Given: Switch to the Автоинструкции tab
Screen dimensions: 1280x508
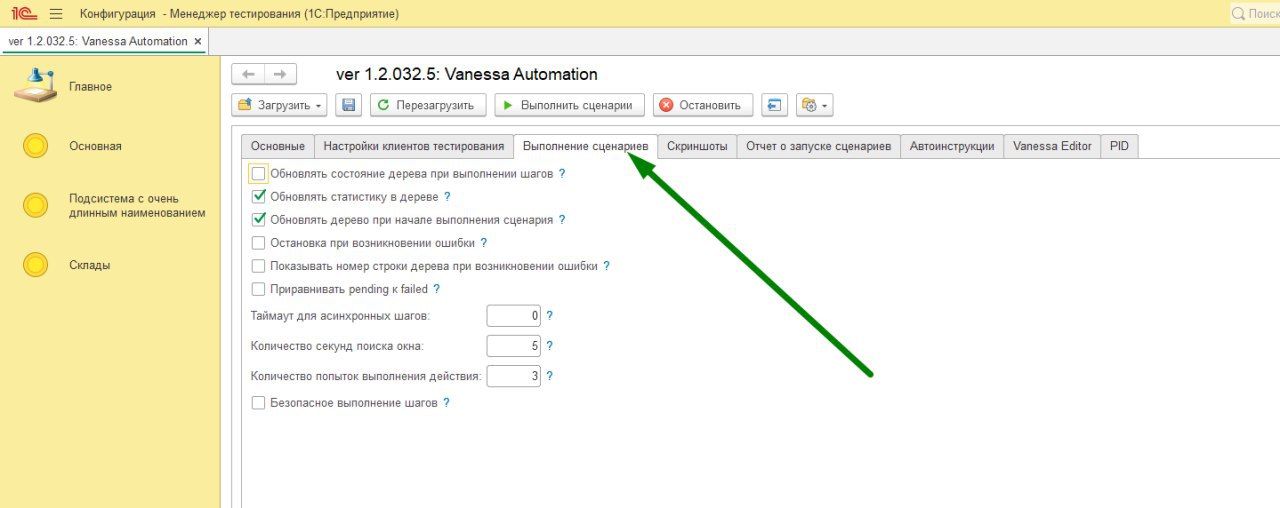Looking at the screenshot, I should pos(952,146).
